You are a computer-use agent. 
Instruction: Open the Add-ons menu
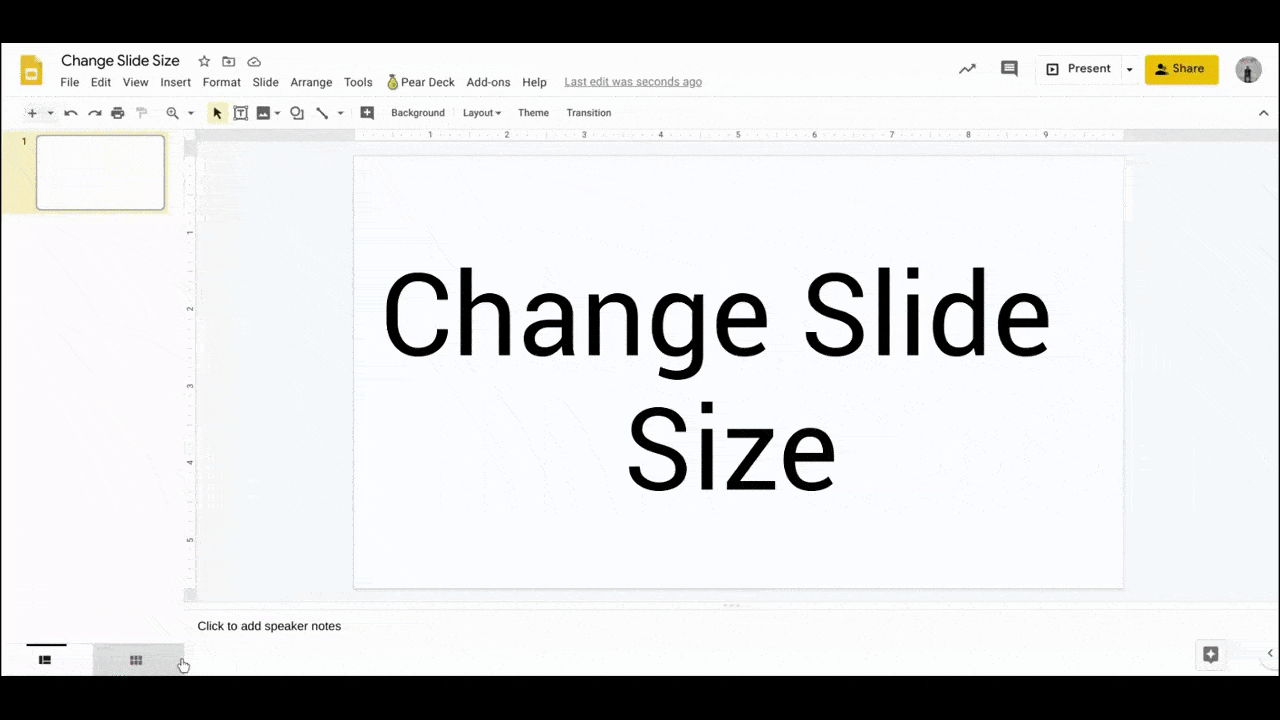[488, 82]
